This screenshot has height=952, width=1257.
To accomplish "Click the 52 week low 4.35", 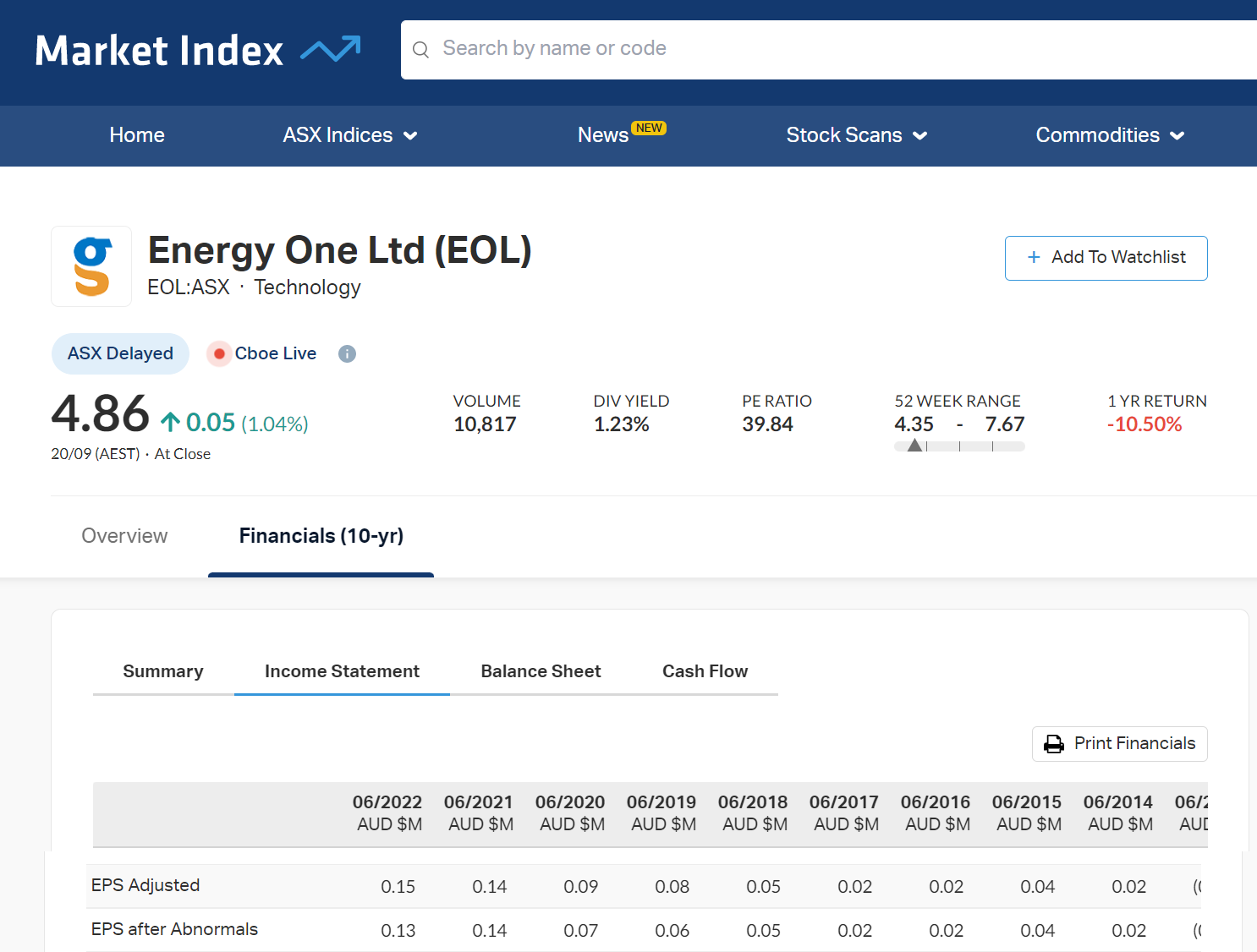I will pyautogui.click(x=914, y=424).
